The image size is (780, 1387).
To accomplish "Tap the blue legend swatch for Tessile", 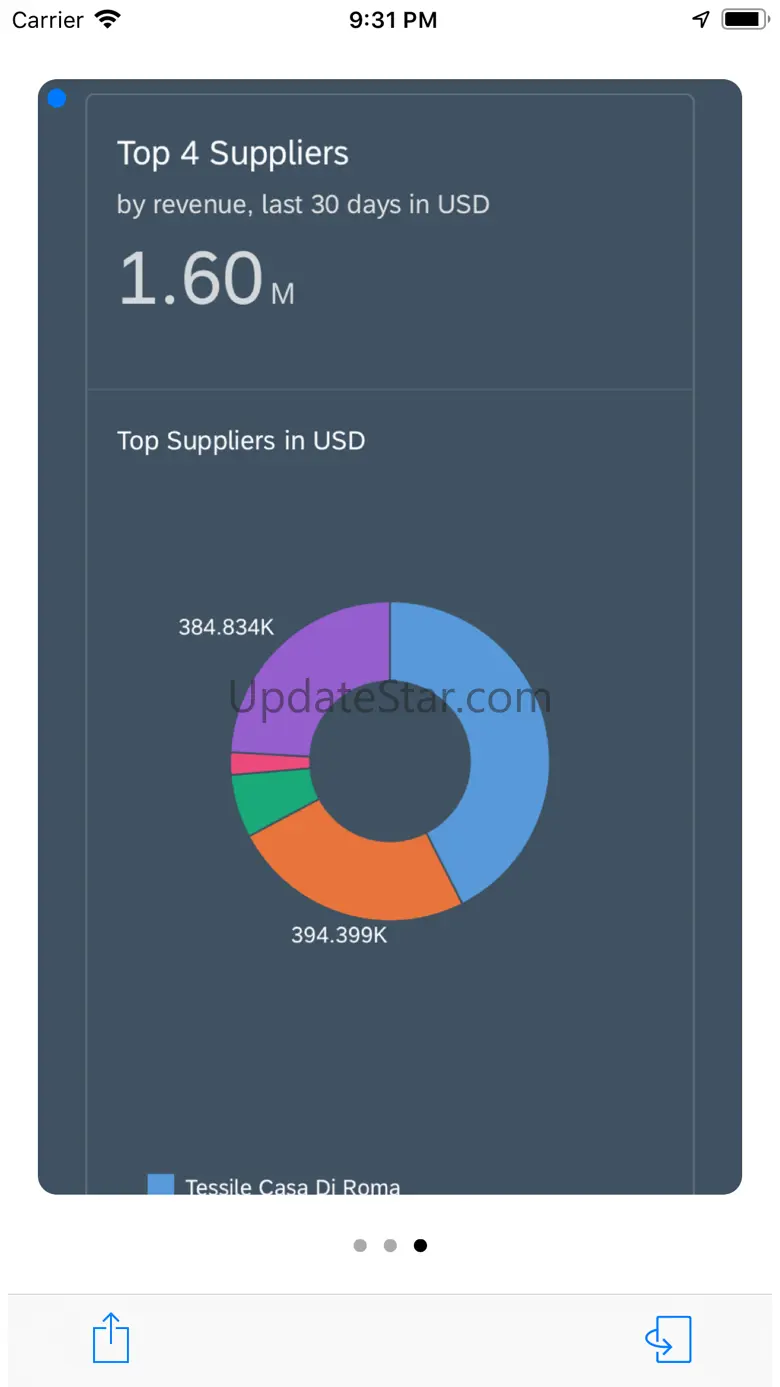I will [160, 1184].
